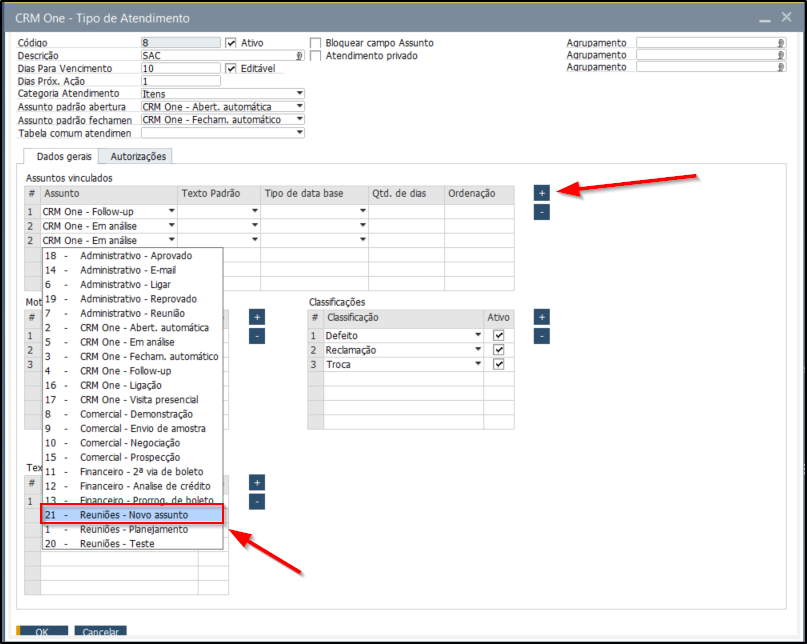This screenshot has height=644, width=807.
Task: Click icon in first Agrupamento field
Action: tap(780, 43)
